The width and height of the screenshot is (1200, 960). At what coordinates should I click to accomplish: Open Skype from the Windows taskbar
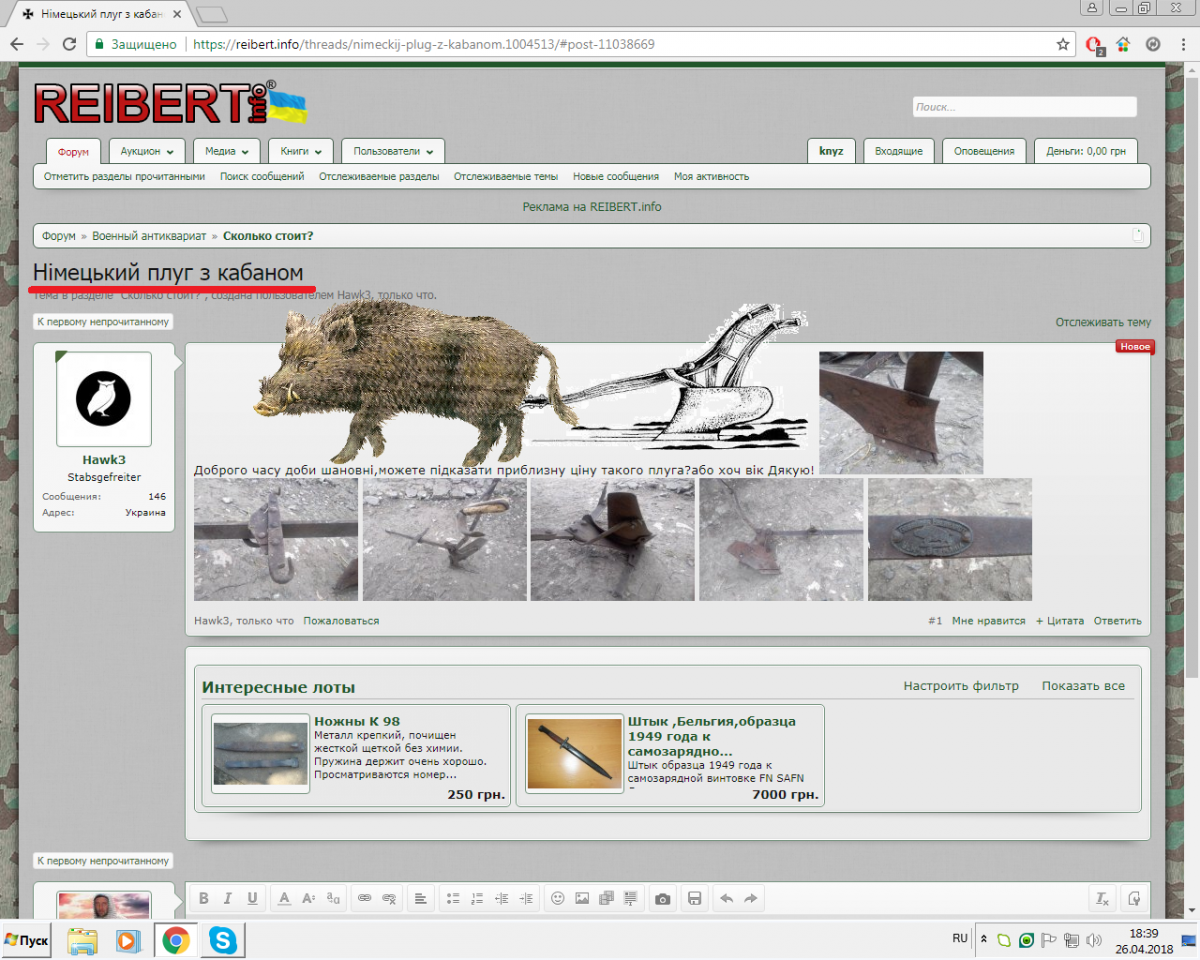tap(223, 940)
